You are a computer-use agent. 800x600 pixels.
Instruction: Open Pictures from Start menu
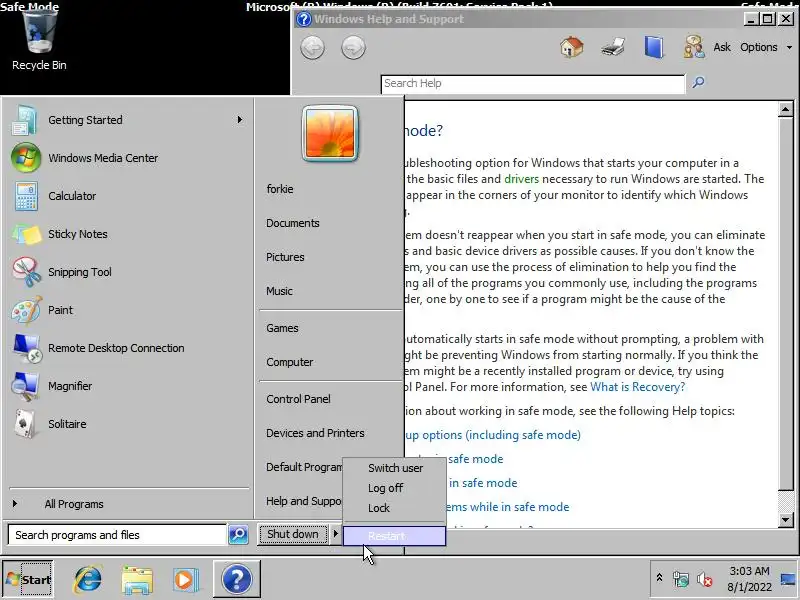(x=285, y=257)
